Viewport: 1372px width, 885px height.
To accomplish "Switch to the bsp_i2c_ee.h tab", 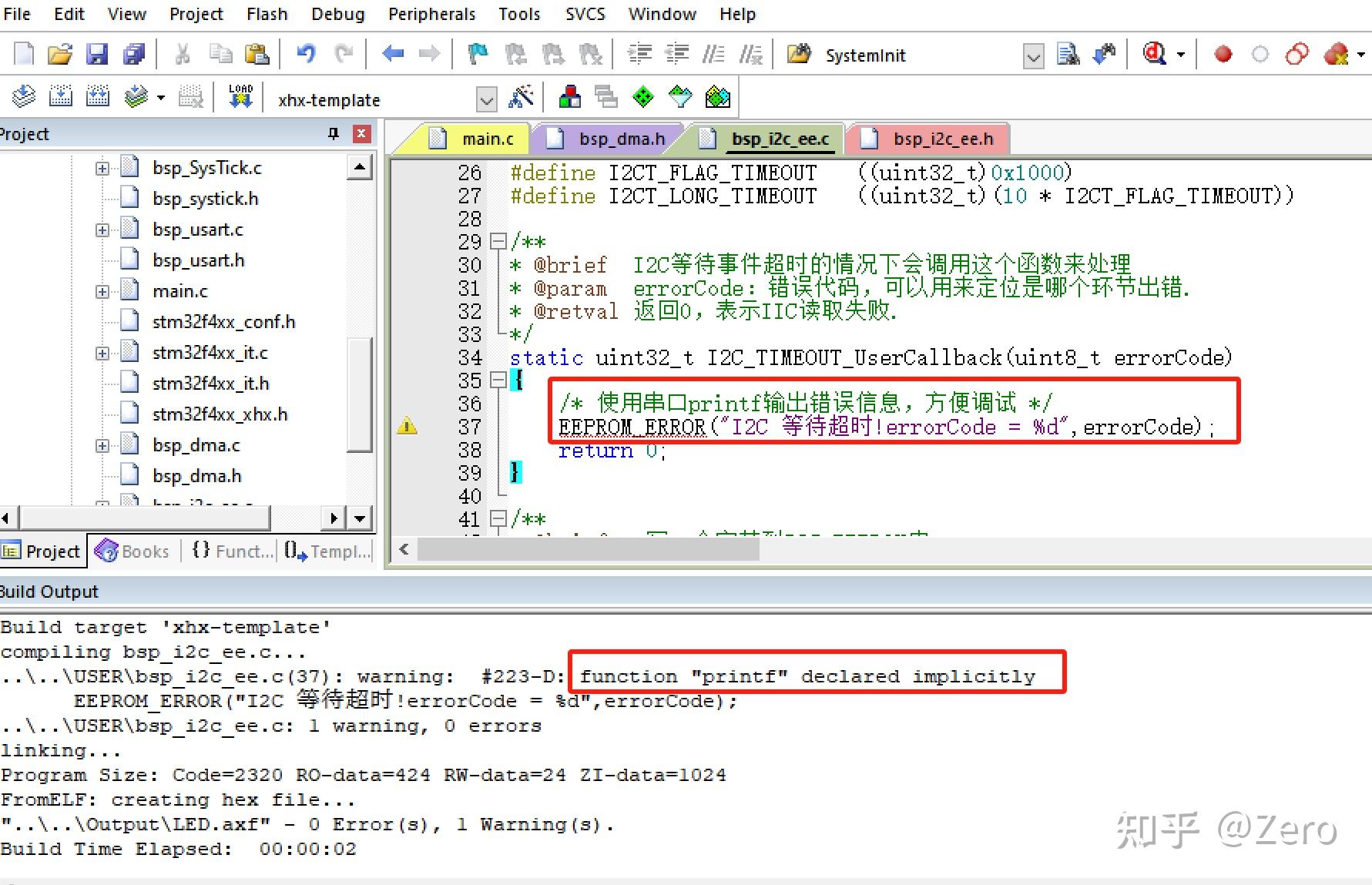I will click(x=941, y=139).
